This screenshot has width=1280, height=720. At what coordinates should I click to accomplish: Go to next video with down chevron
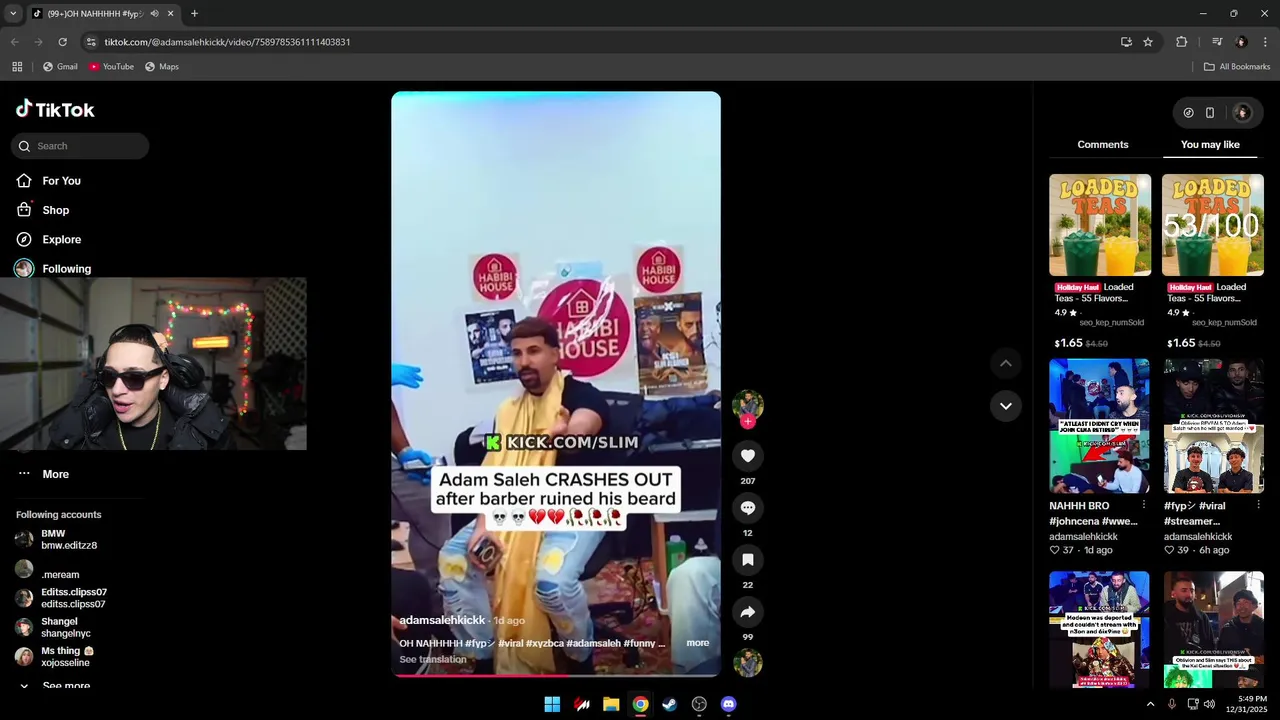click(1005, 406)
